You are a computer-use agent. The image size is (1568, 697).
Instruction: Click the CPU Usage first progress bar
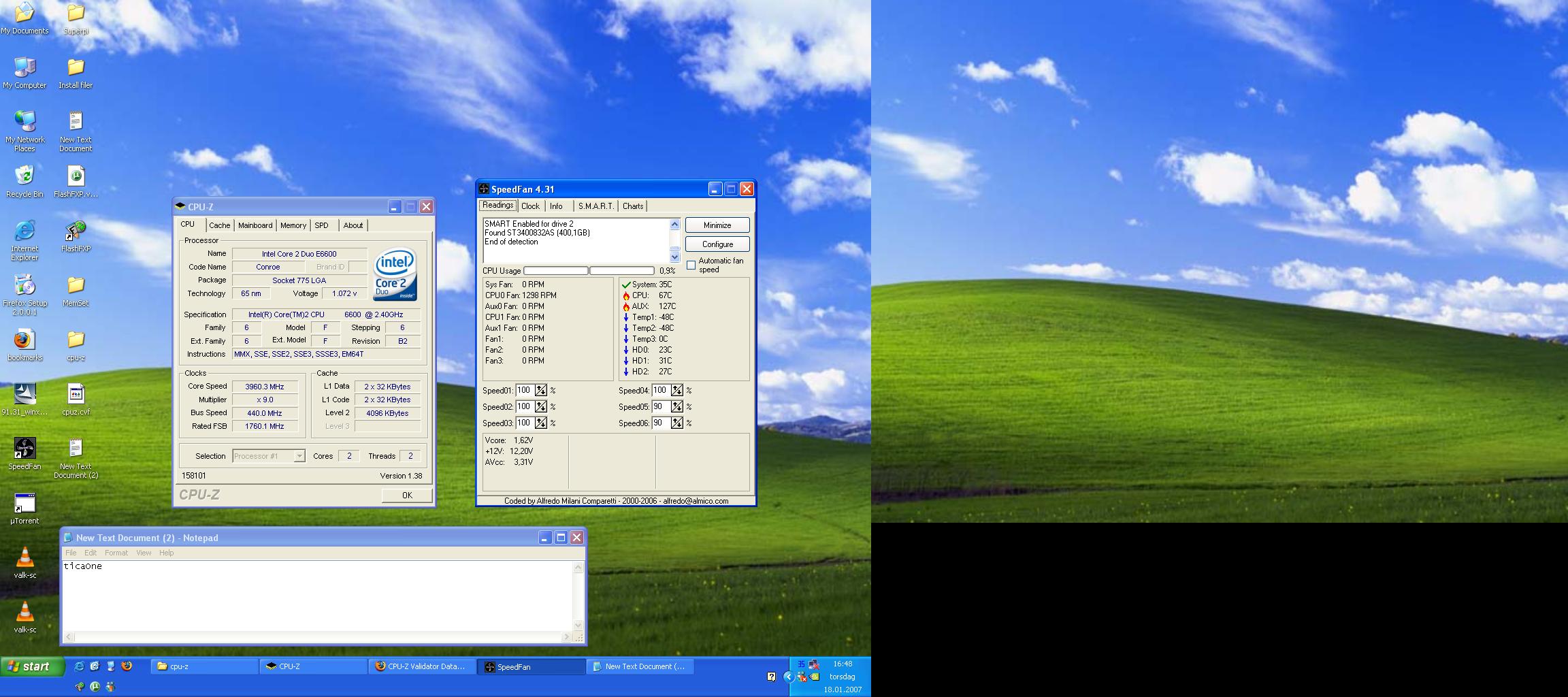click(x=555, y=271)
